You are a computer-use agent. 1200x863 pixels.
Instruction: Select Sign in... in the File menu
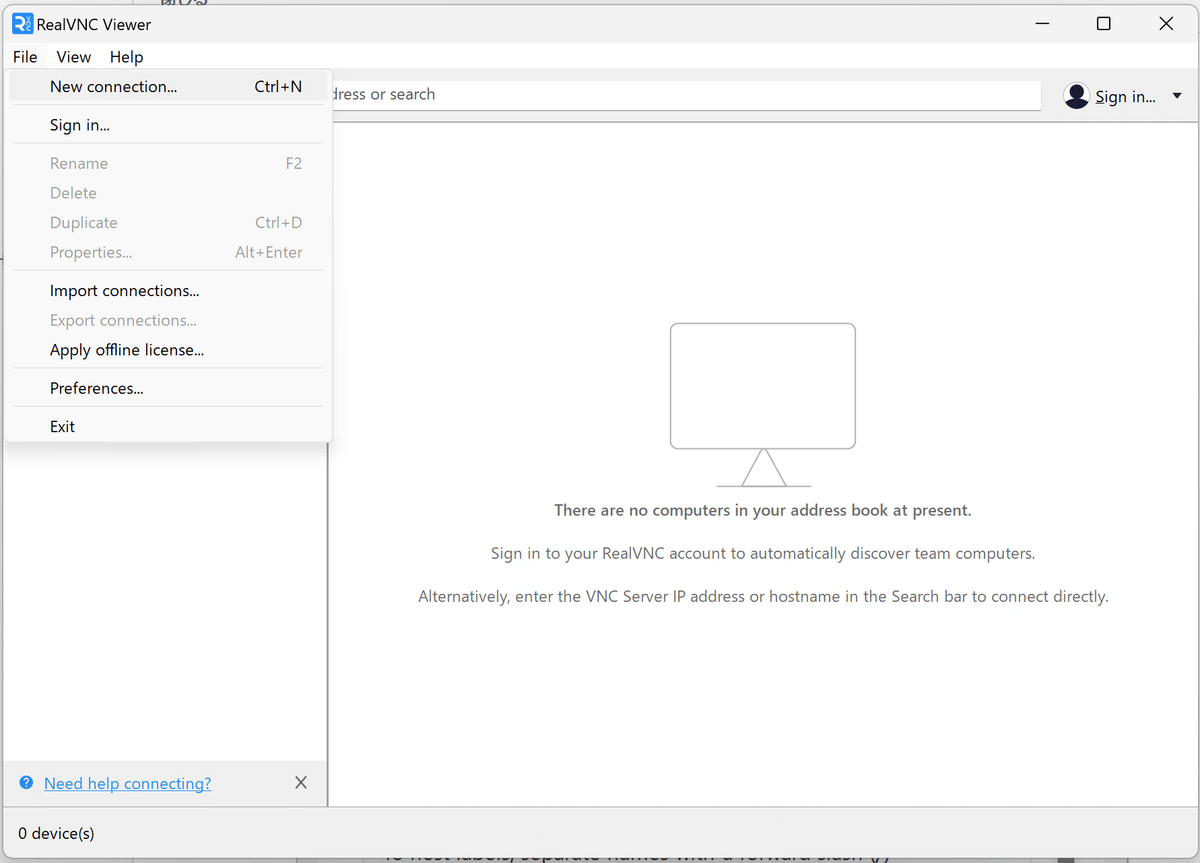point(168,125)
